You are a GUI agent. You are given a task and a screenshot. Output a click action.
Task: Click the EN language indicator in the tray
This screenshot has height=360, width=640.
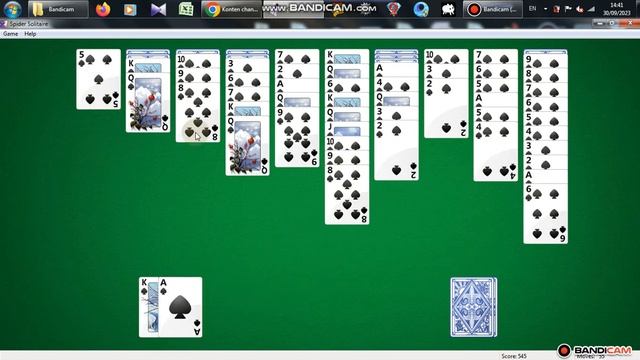(532, 9)
